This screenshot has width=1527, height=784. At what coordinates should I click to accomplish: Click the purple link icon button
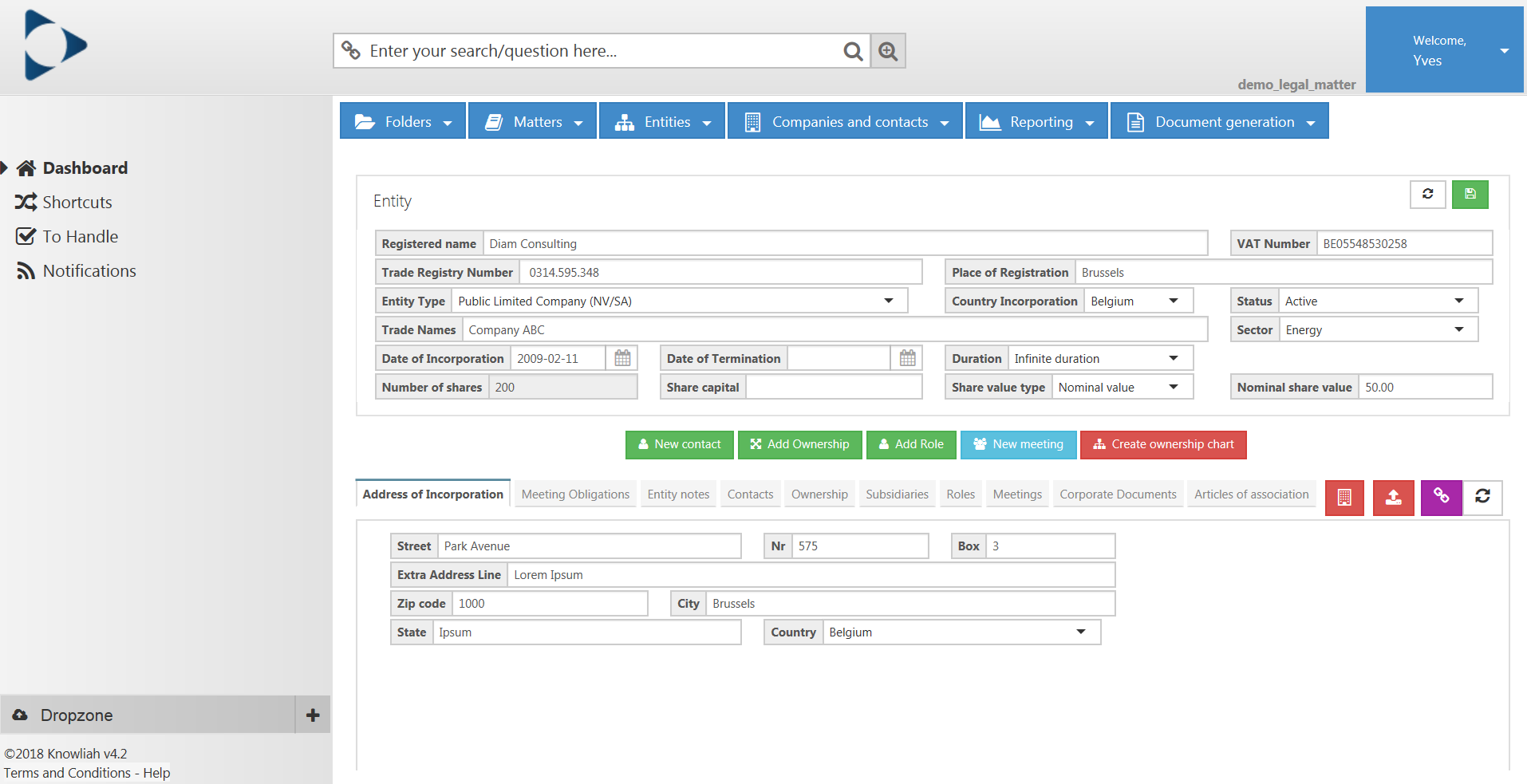[x=1441, y=498]
